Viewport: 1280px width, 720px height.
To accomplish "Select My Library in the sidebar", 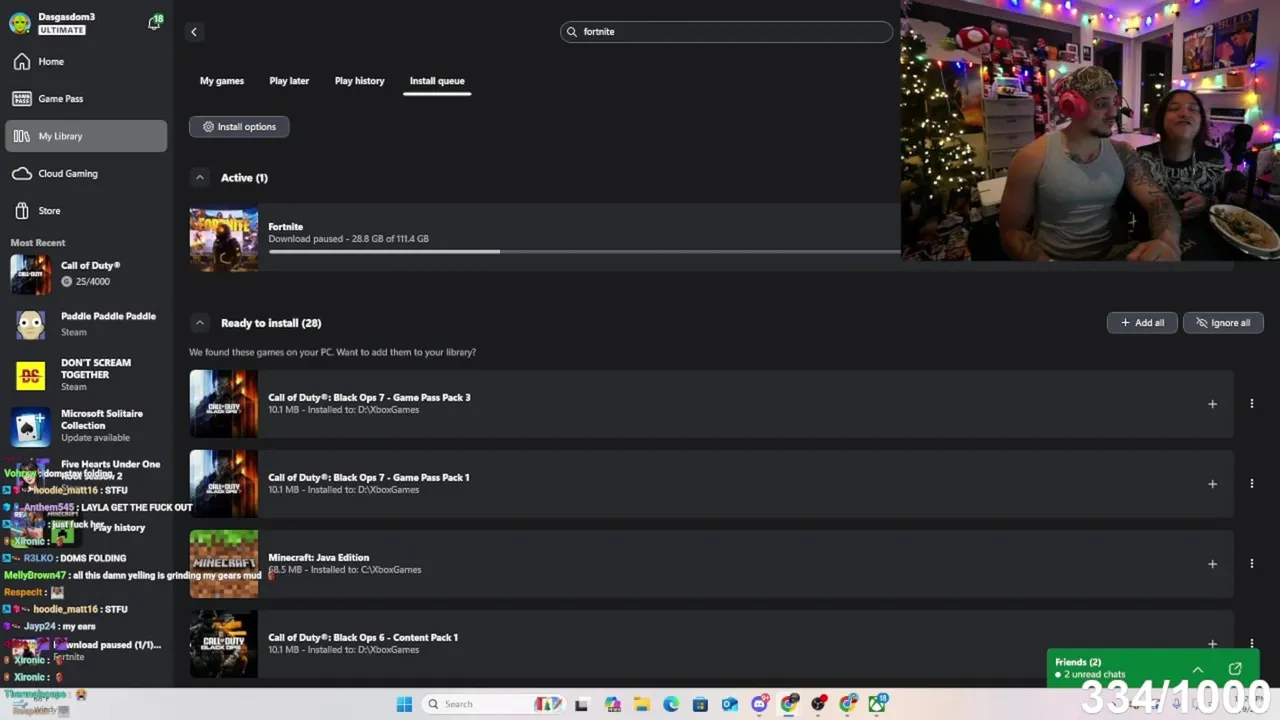I will coord(87,136).
